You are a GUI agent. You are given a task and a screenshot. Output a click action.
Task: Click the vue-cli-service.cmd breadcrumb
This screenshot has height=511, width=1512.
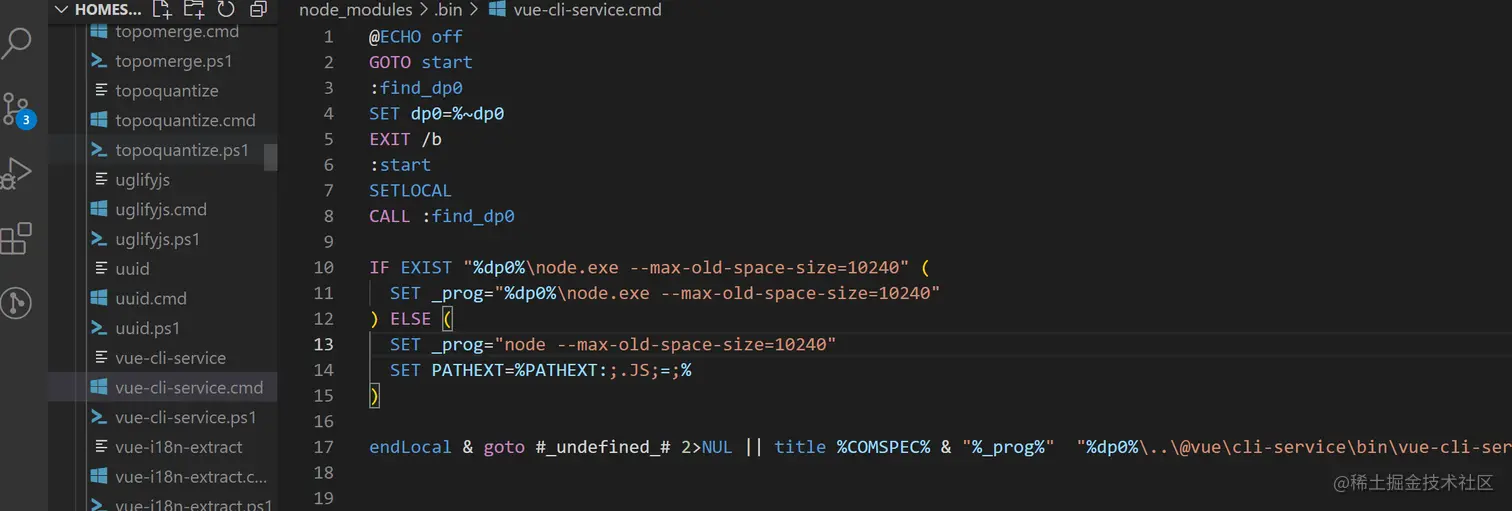[x=587, y=10]
